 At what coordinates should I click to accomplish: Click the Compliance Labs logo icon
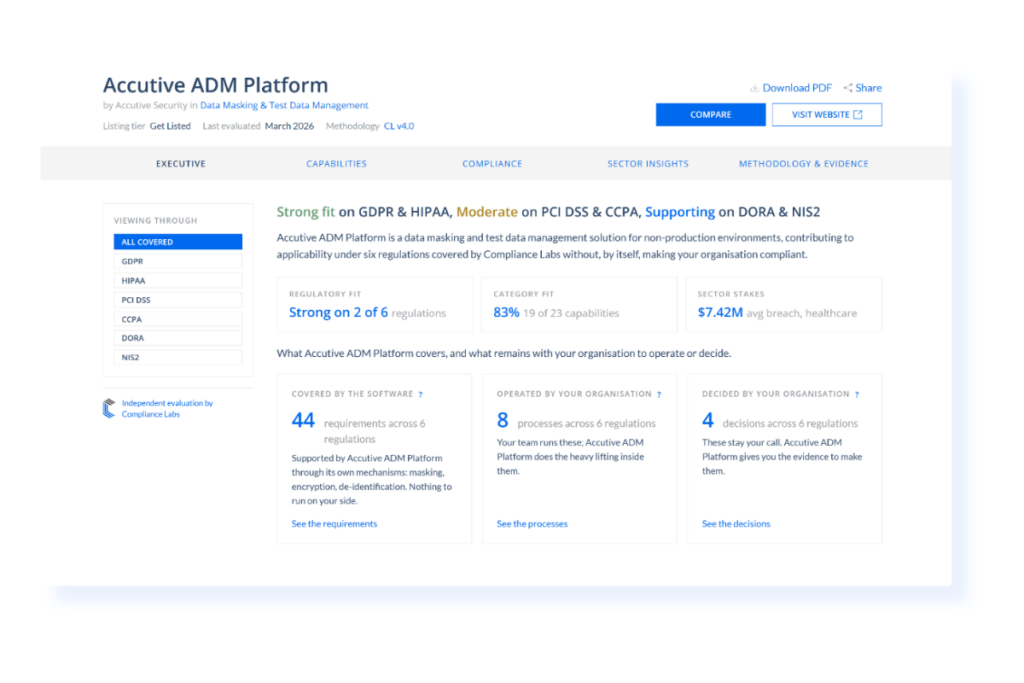[x=109, y=408]
